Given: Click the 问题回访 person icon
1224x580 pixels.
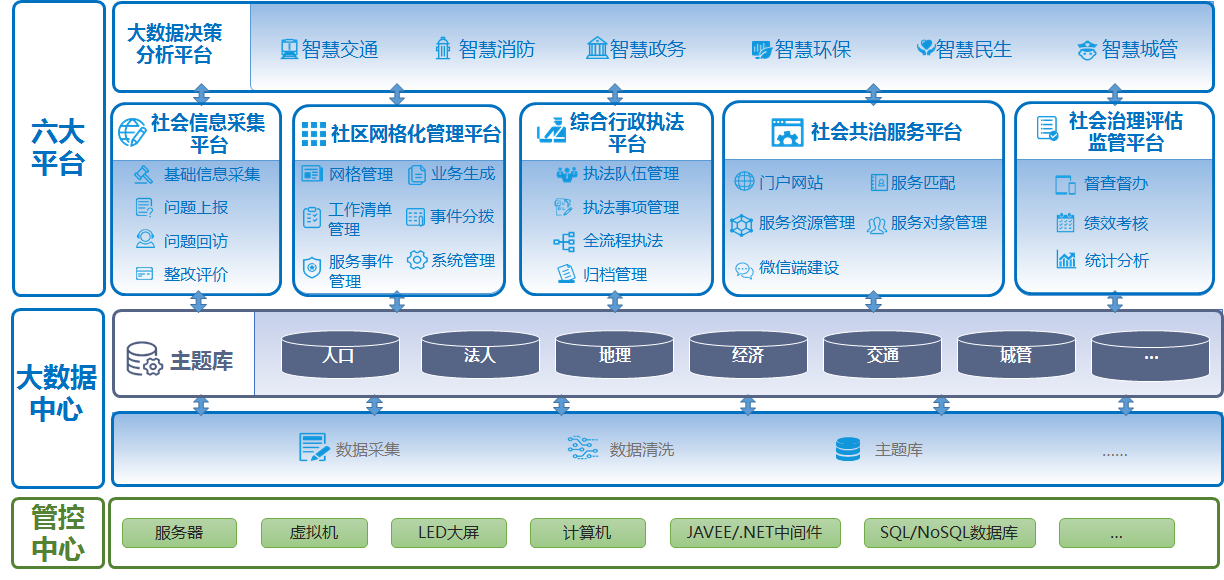Looking at the screenshot, I should pyautogui.click(x=145, y=240).
